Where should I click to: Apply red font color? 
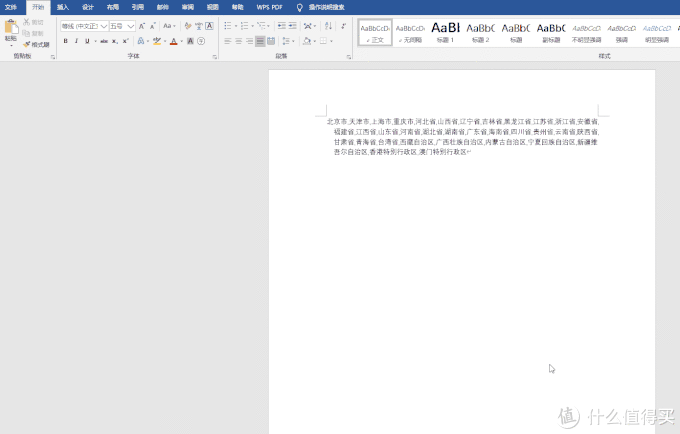174,41
